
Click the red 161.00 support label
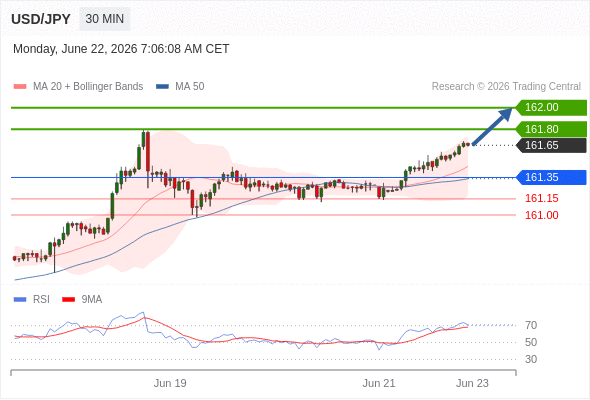coord(541,215)
